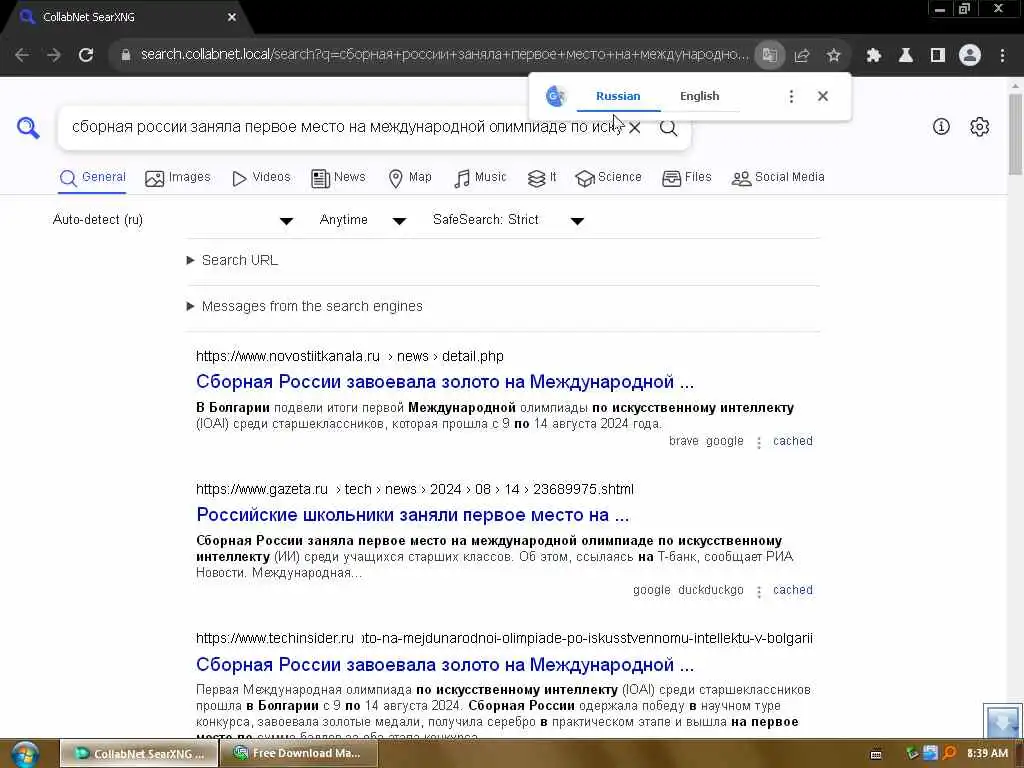Switch to Images category tab

tap(178, 178)
